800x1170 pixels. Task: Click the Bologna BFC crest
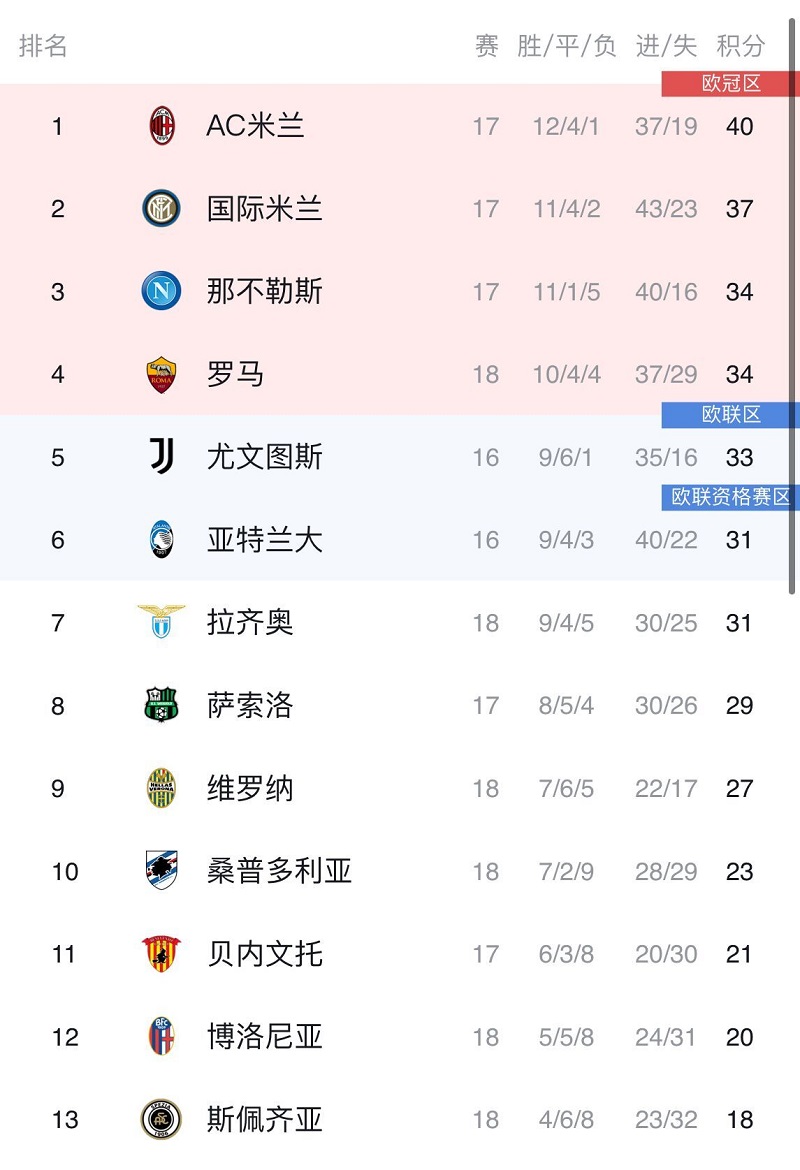click(161, 1036)
